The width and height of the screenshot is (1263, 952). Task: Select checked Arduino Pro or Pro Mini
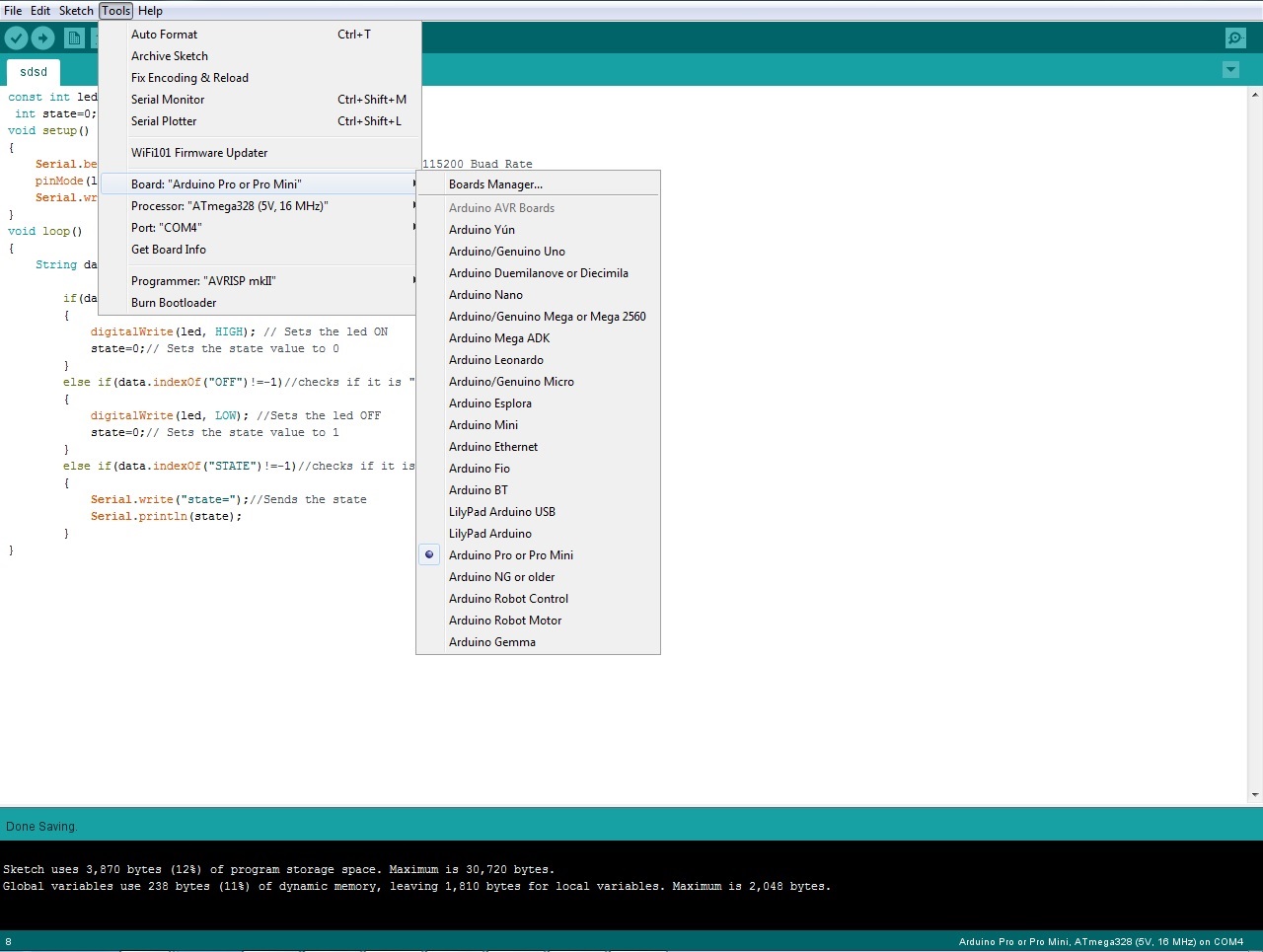[538, 555]
